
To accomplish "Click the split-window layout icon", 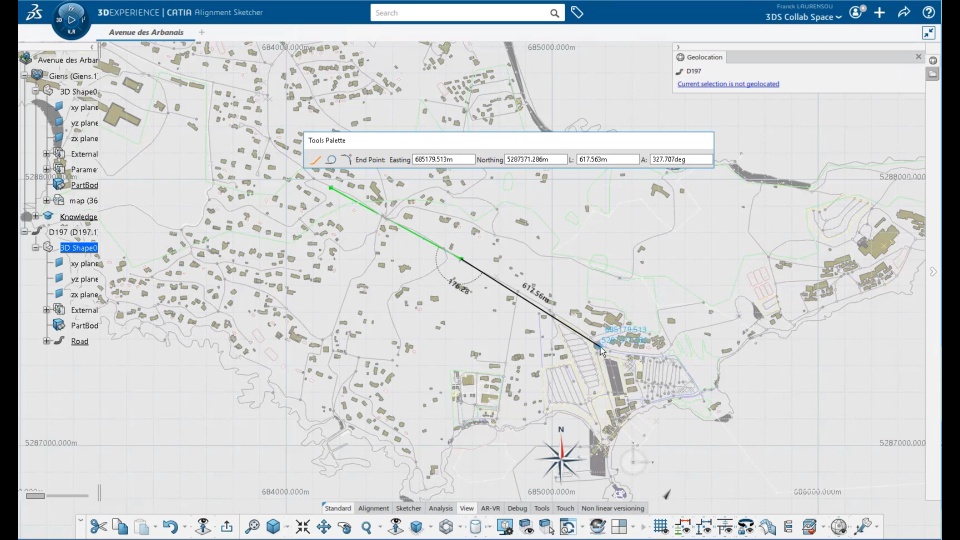I will (619, 527).
